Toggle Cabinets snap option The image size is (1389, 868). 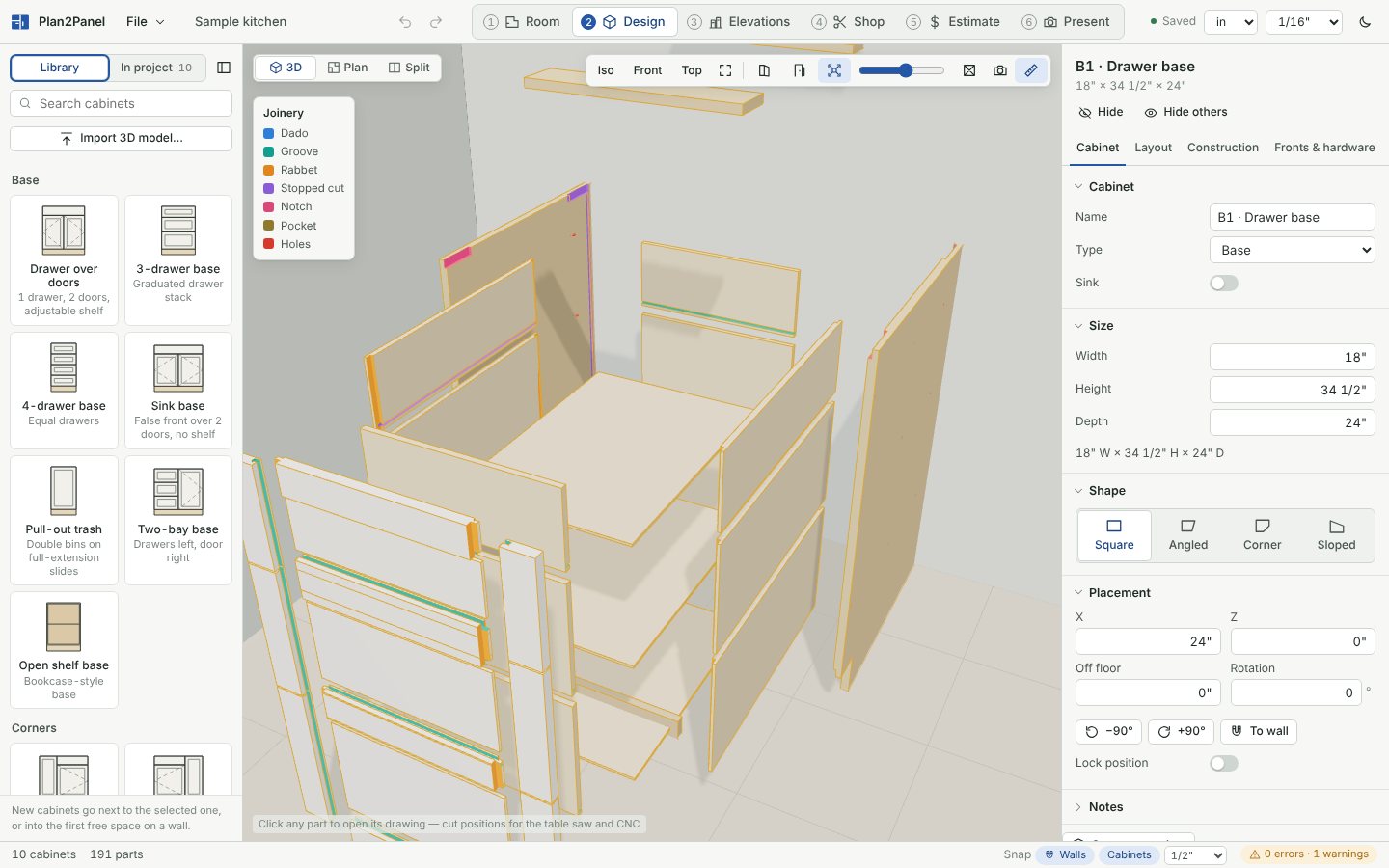pos(1129,854)
